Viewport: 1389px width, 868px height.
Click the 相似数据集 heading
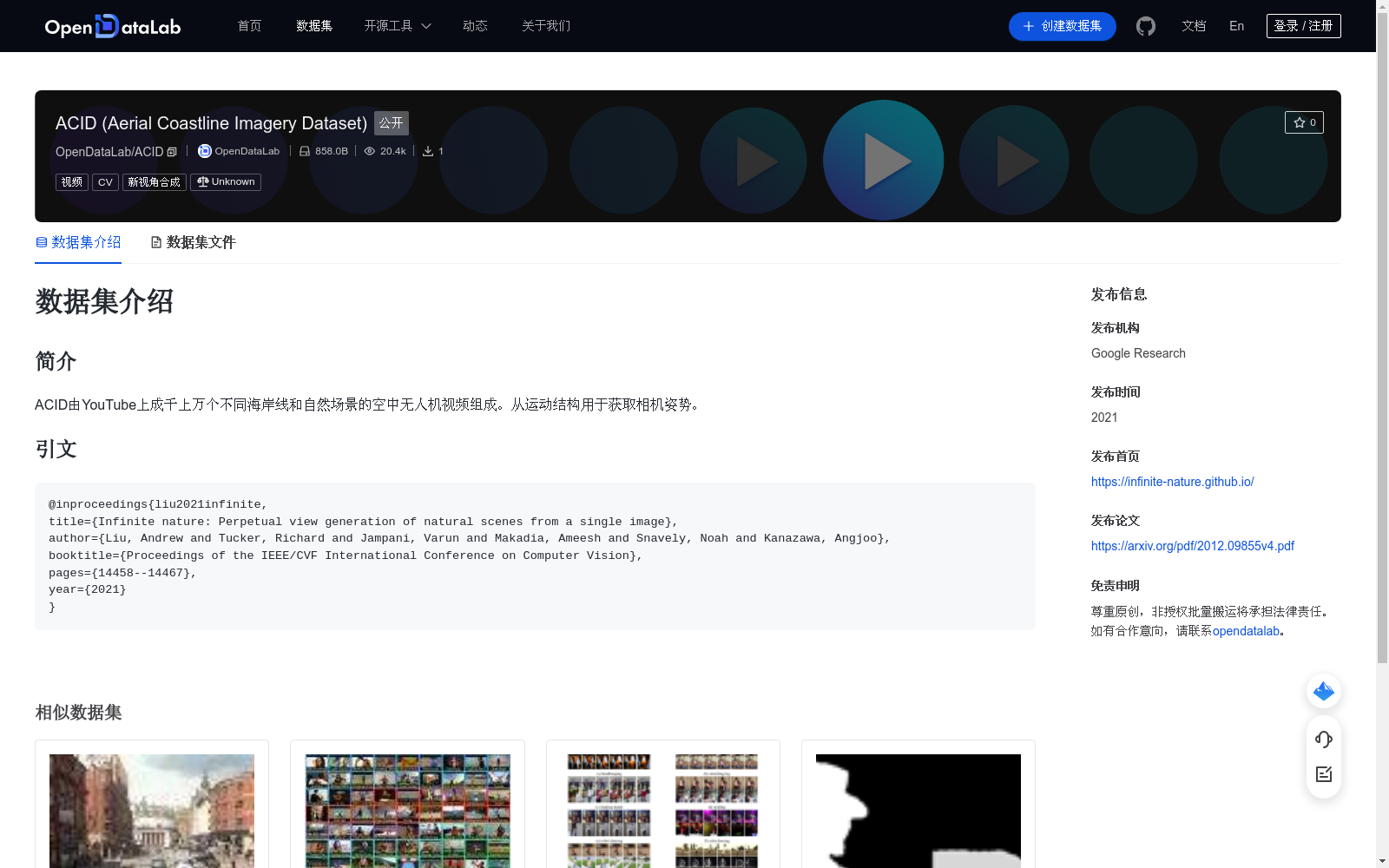78,712
